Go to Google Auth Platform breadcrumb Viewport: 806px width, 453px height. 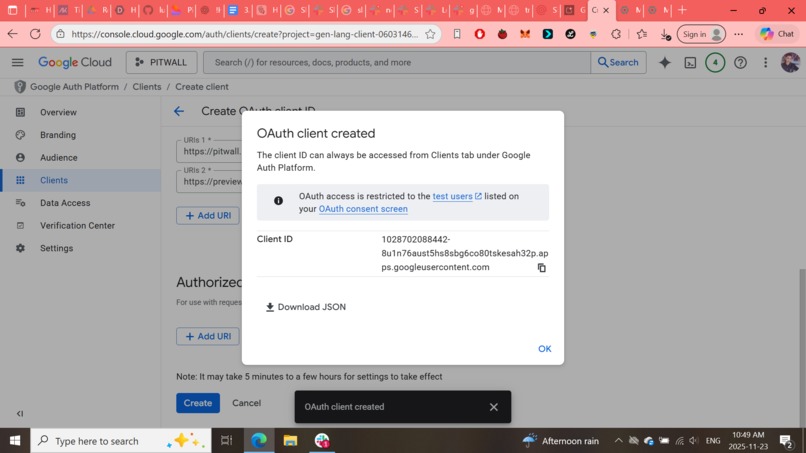[x=74, y=86]
